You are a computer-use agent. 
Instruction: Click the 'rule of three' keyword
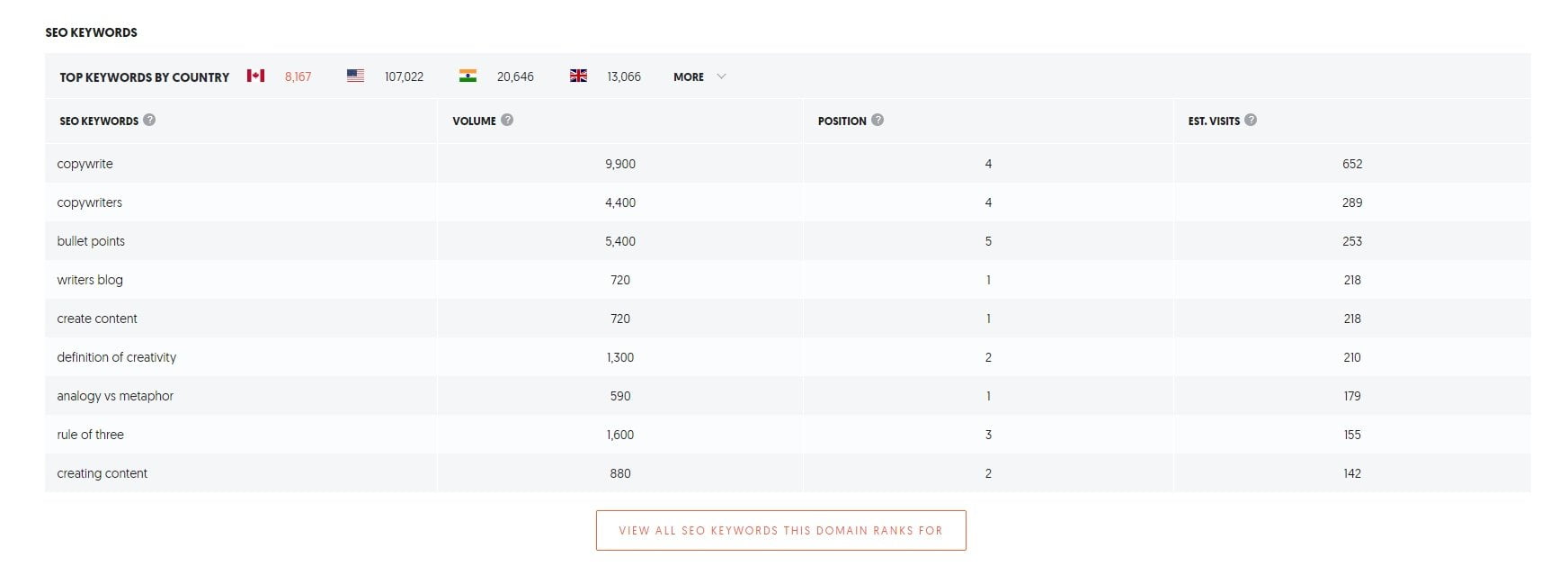tap(90, 435)
